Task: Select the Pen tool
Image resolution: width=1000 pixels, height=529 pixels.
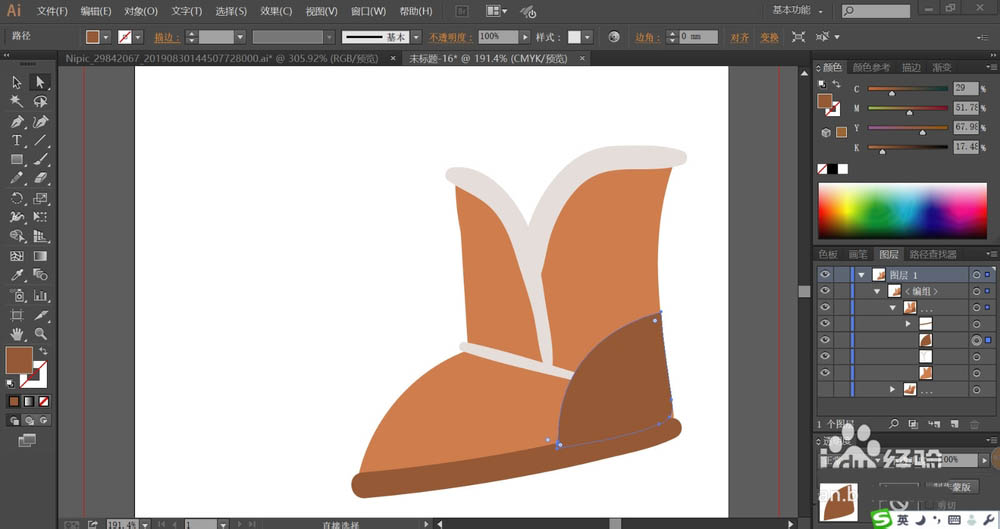Action: pyautogui.click(x=17, y=121)
